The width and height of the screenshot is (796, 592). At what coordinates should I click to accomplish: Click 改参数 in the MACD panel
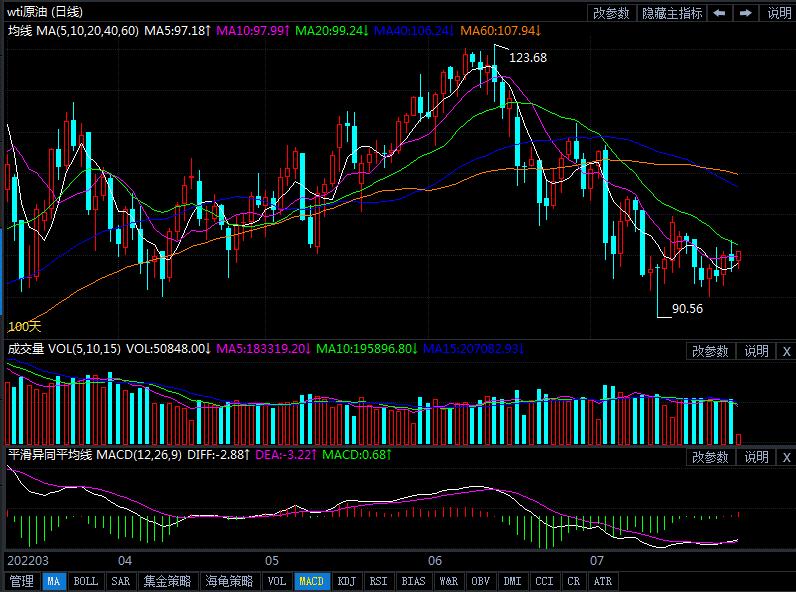[x=709, y=457]
